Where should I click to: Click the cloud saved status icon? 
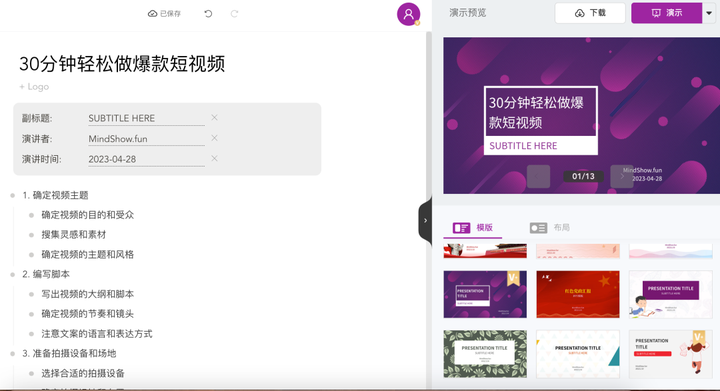[152, 14]
